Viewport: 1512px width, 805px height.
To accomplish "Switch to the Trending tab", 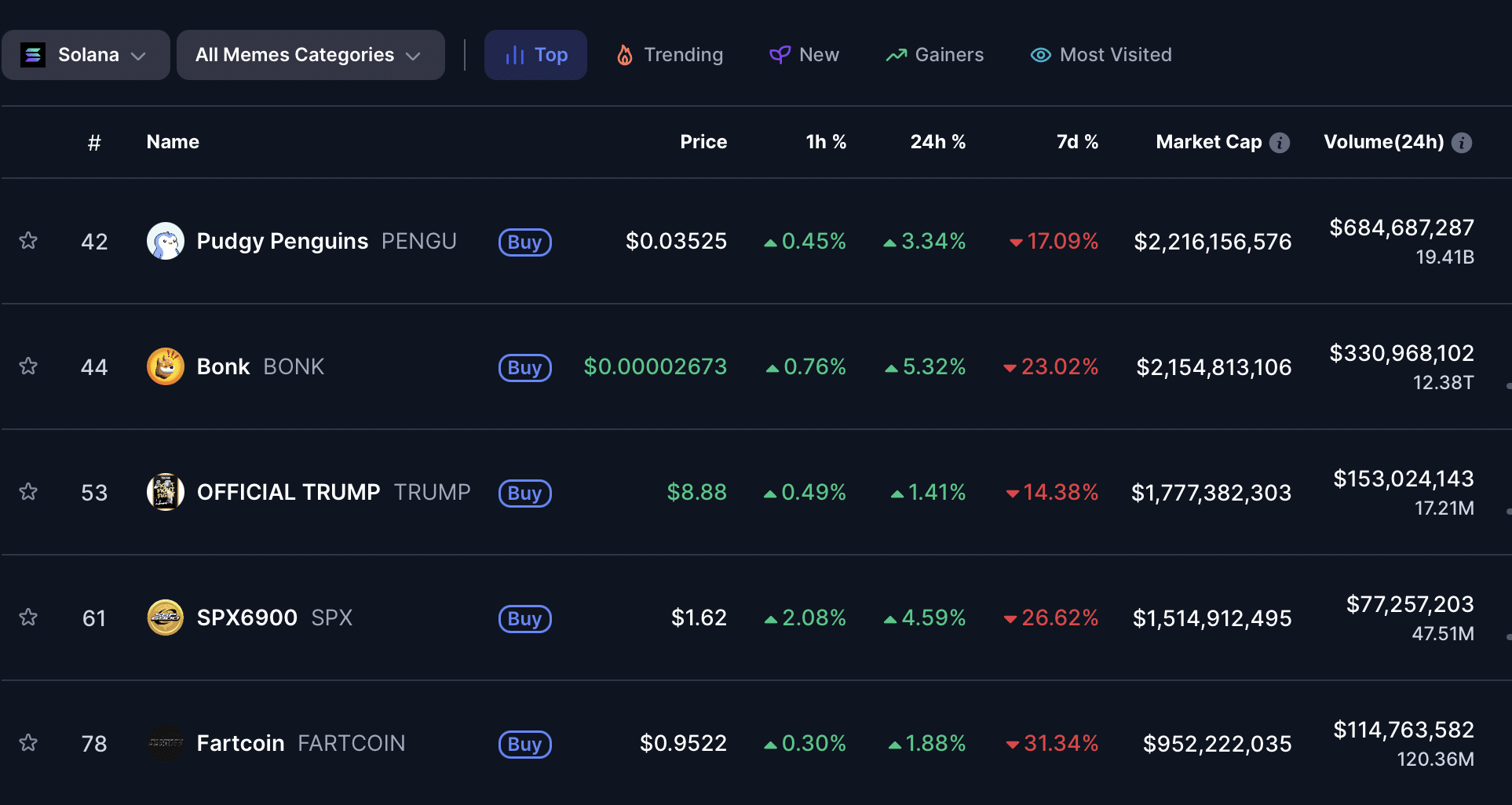I will tap(670, 55).
